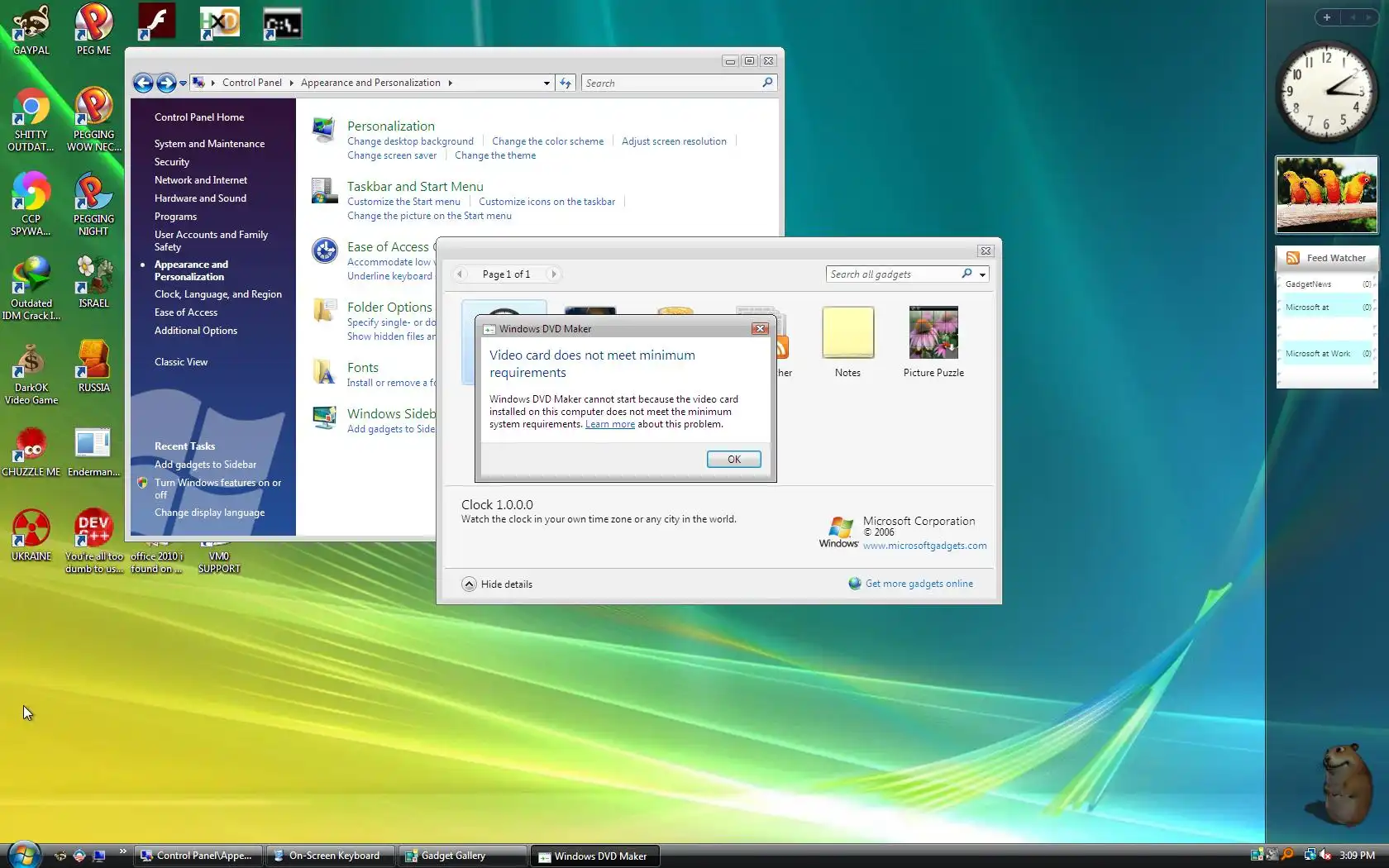
Task: Click the Windows Sidebar tray icon
Action: click(1257, 856)
